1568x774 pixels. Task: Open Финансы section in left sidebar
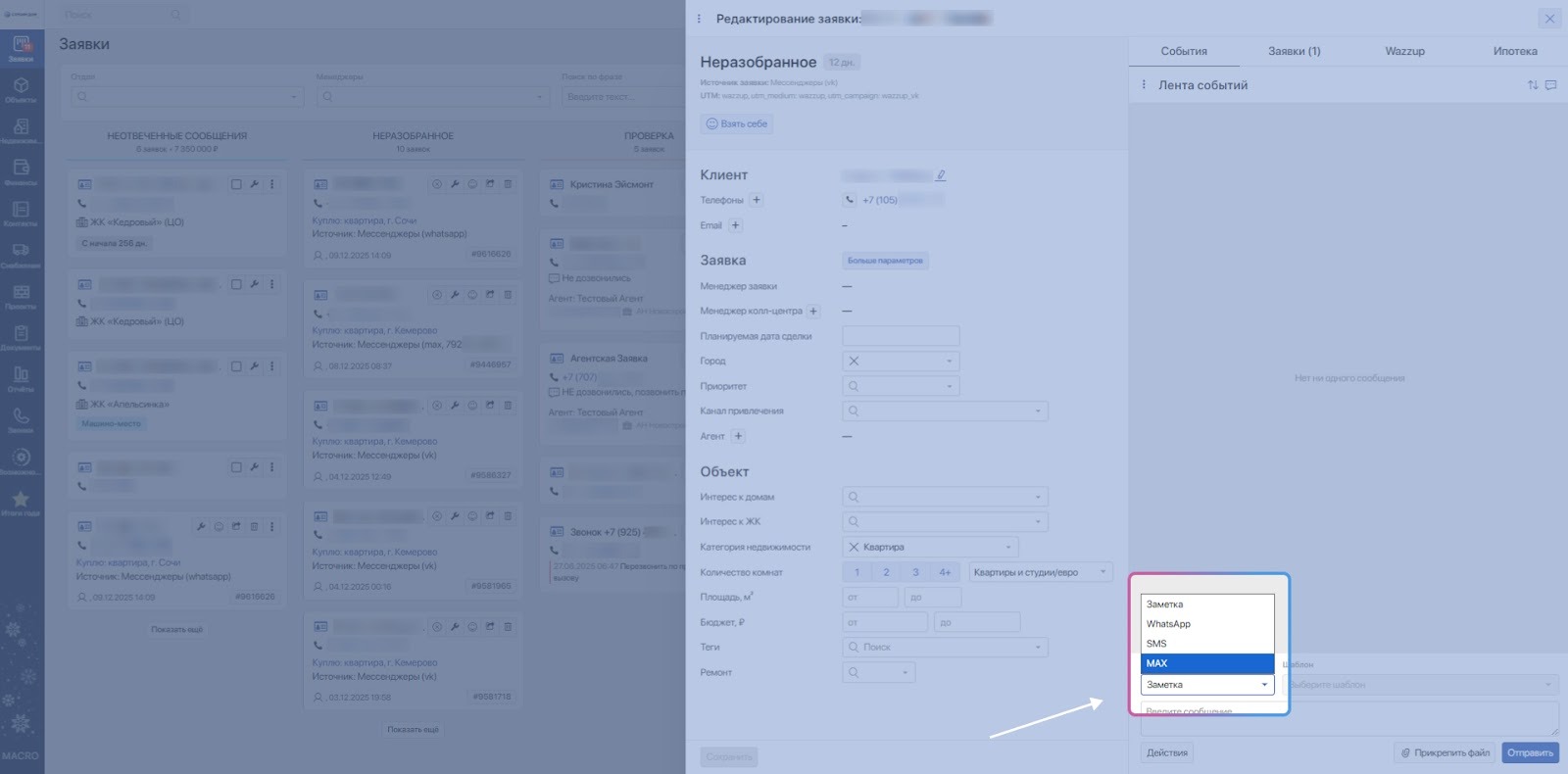[x=21, y=171]
